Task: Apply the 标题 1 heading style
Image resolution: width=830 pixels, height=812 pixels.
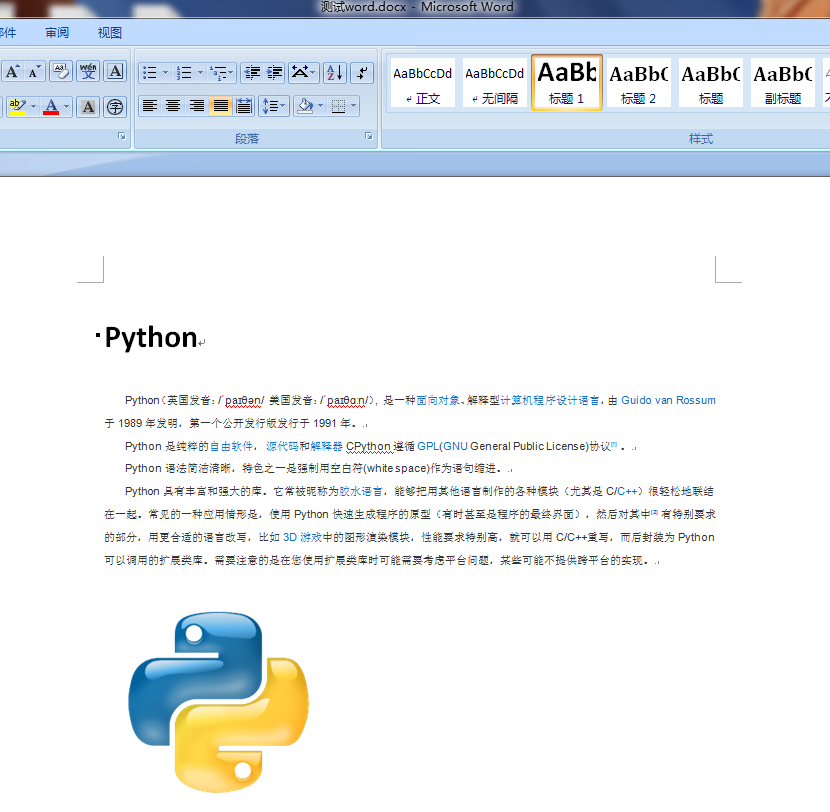Action: click(566, 83)
